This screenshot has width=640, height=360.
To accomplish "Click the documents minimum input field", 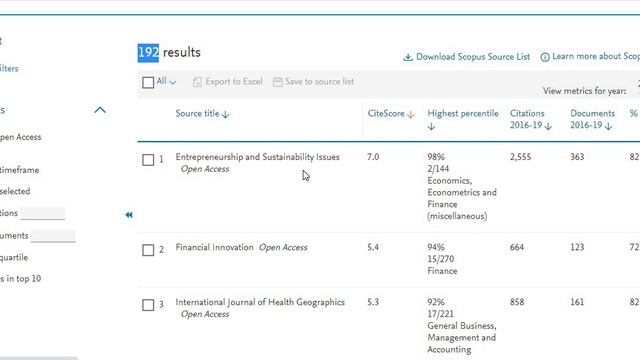I will pyautogui.click(x=53, y=236).
